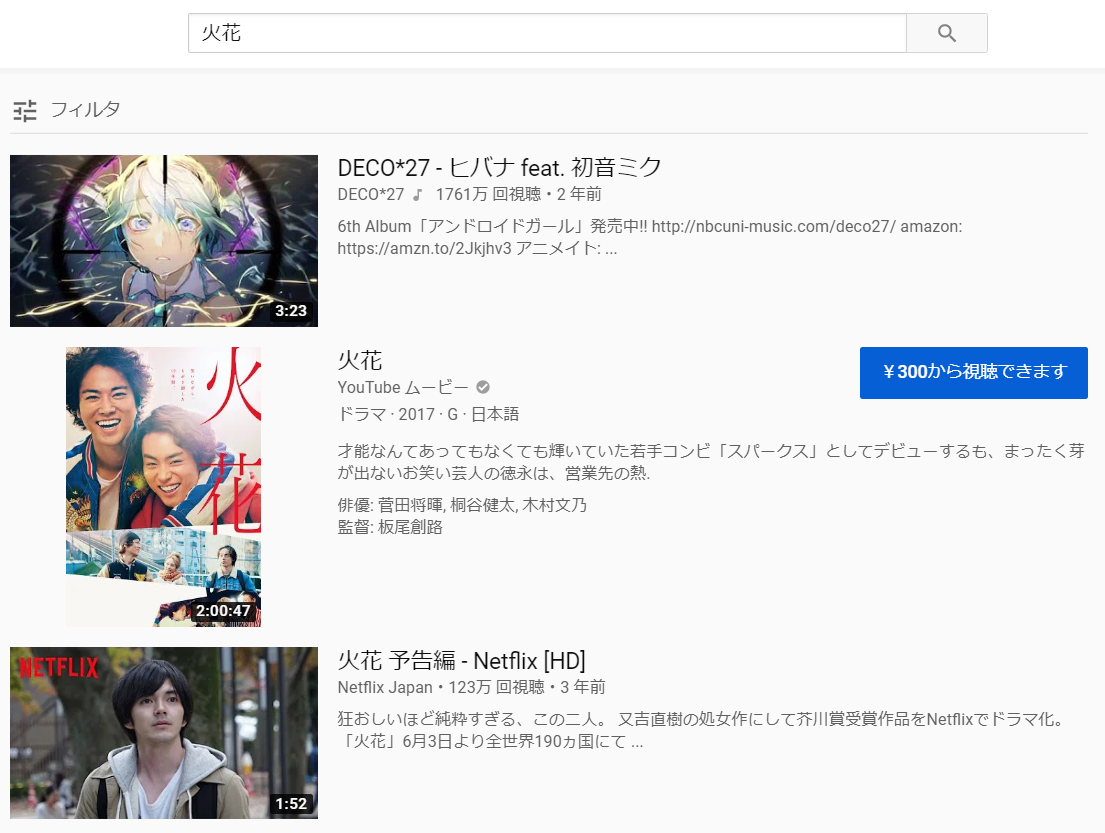Viewport: 1105px width, 833px height.
Task: Open the 火花 movie poster thumbnail
Action: pos(163,487)
